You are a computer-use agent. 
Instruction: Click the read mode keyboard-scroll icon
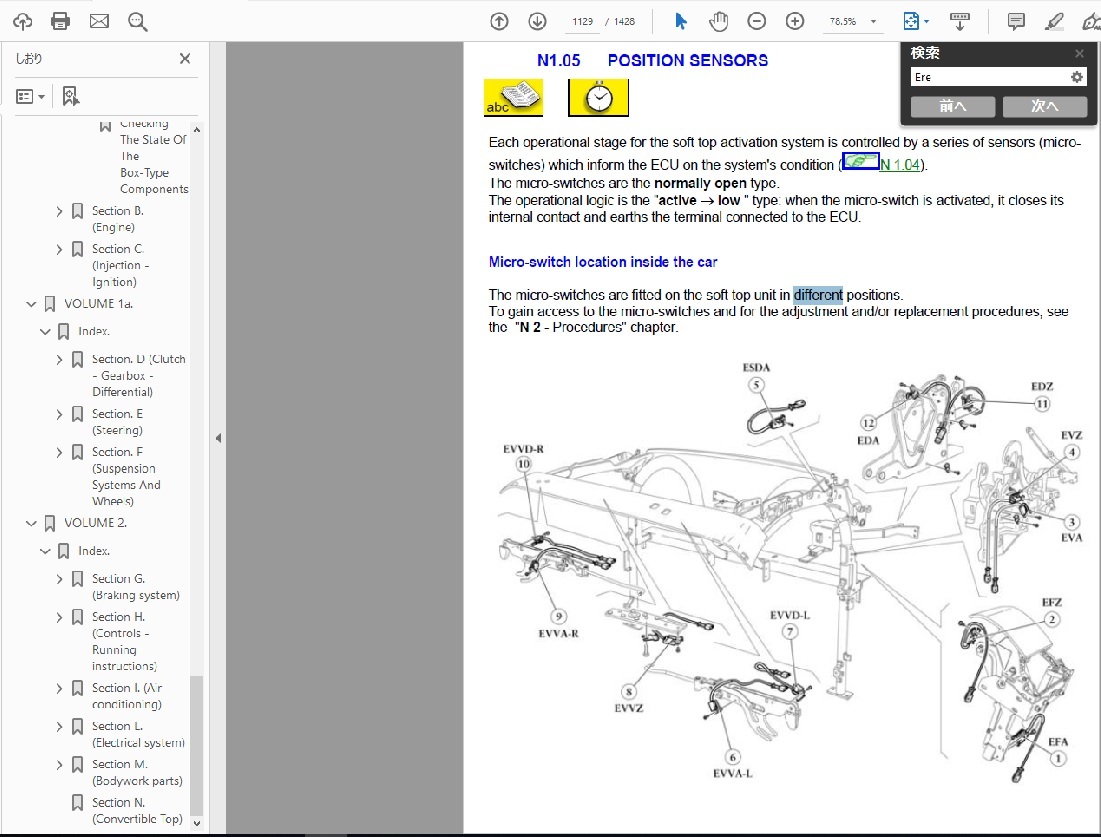[959, 22]
